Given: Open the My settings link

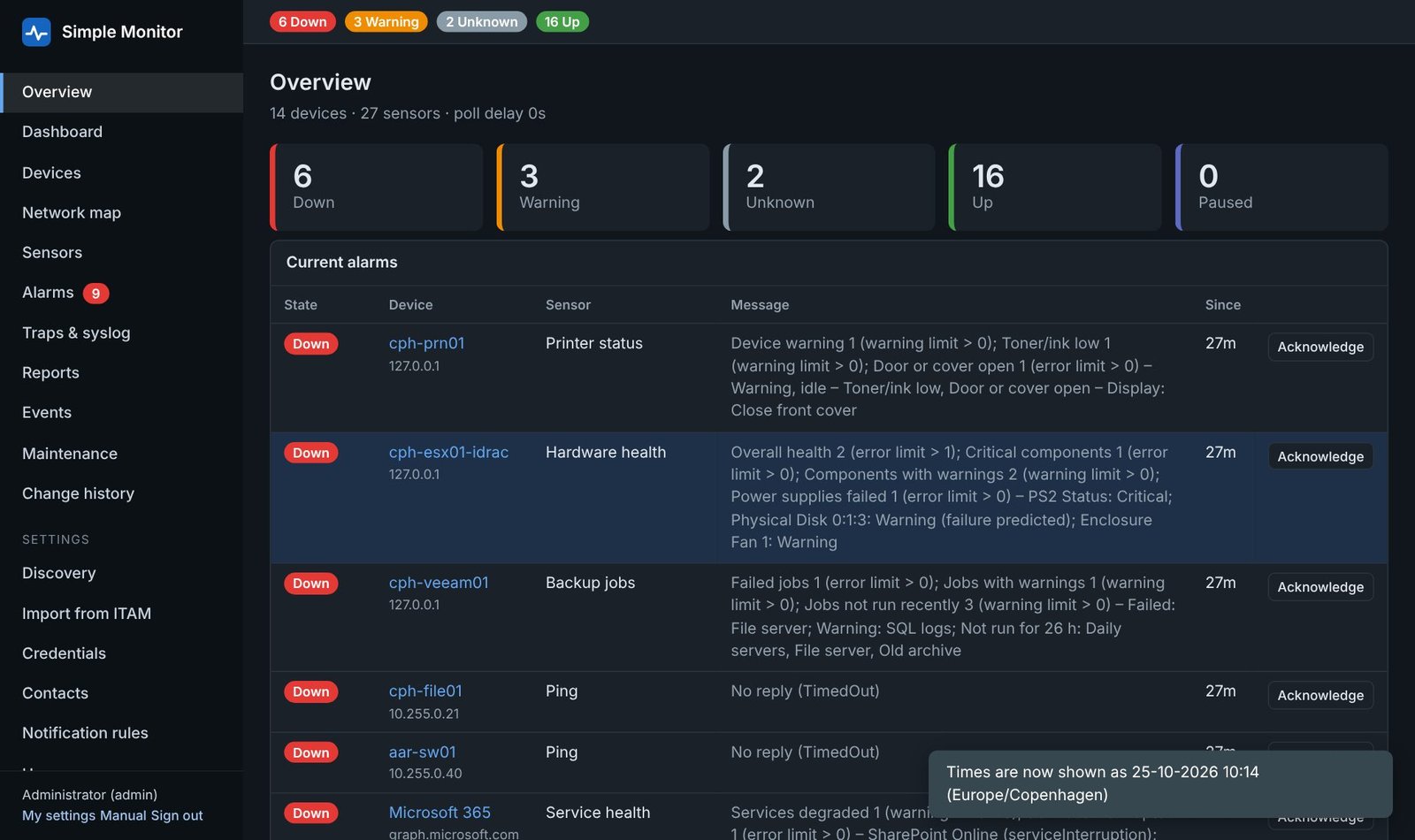Looking at the screenshot, I should 59,815.
